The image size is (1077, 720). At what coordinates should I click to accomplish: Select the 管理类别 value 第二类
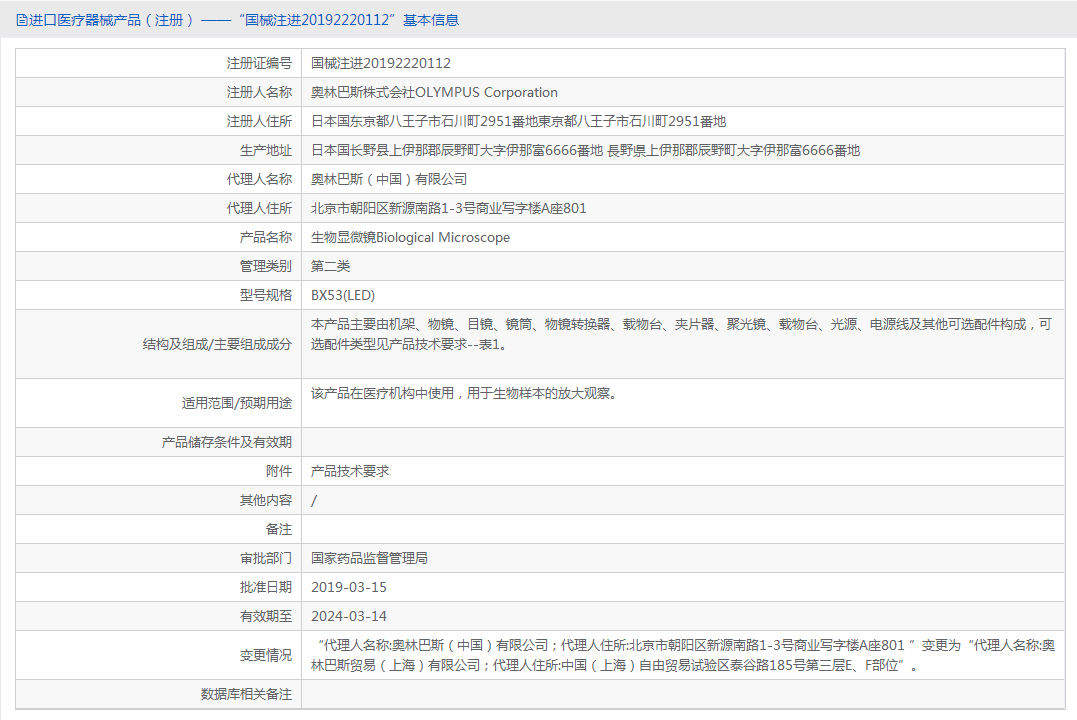[330, 265]
